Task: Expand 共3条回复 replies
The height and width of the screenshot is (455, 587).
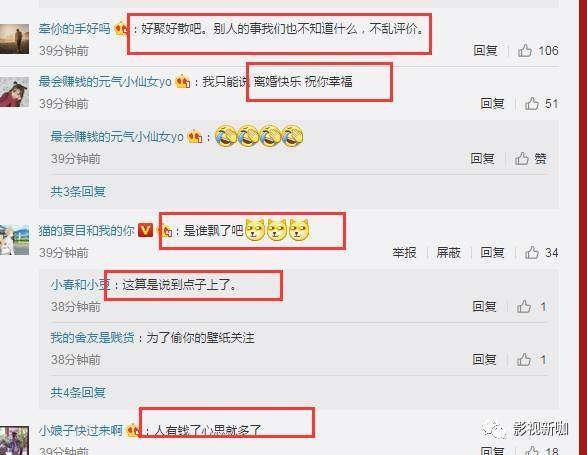Action: click(x=78, y=191)
